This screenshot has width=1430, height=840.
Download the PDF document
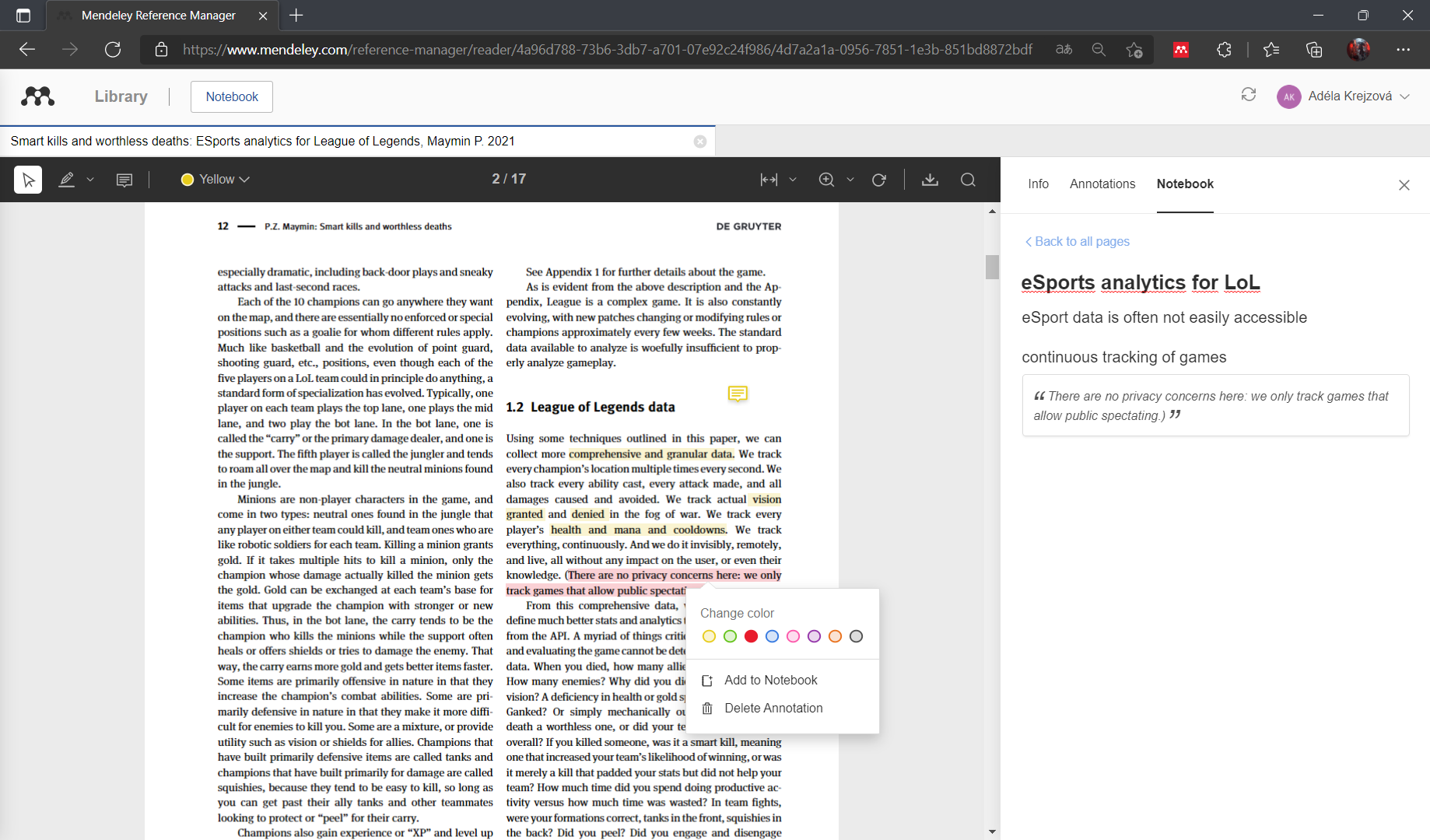[930, 180]
